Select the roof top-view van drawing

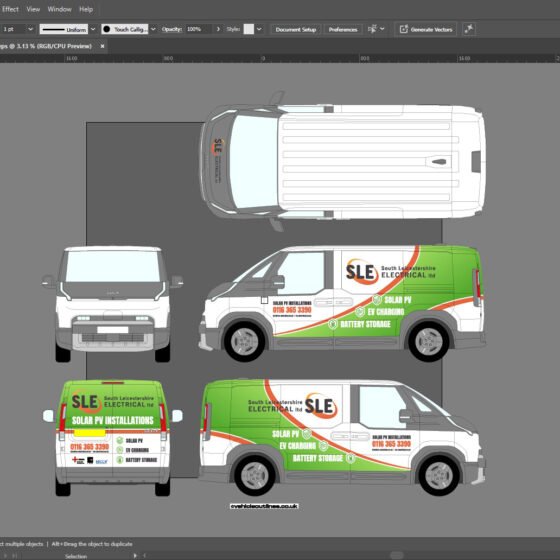tap(342, 161)
